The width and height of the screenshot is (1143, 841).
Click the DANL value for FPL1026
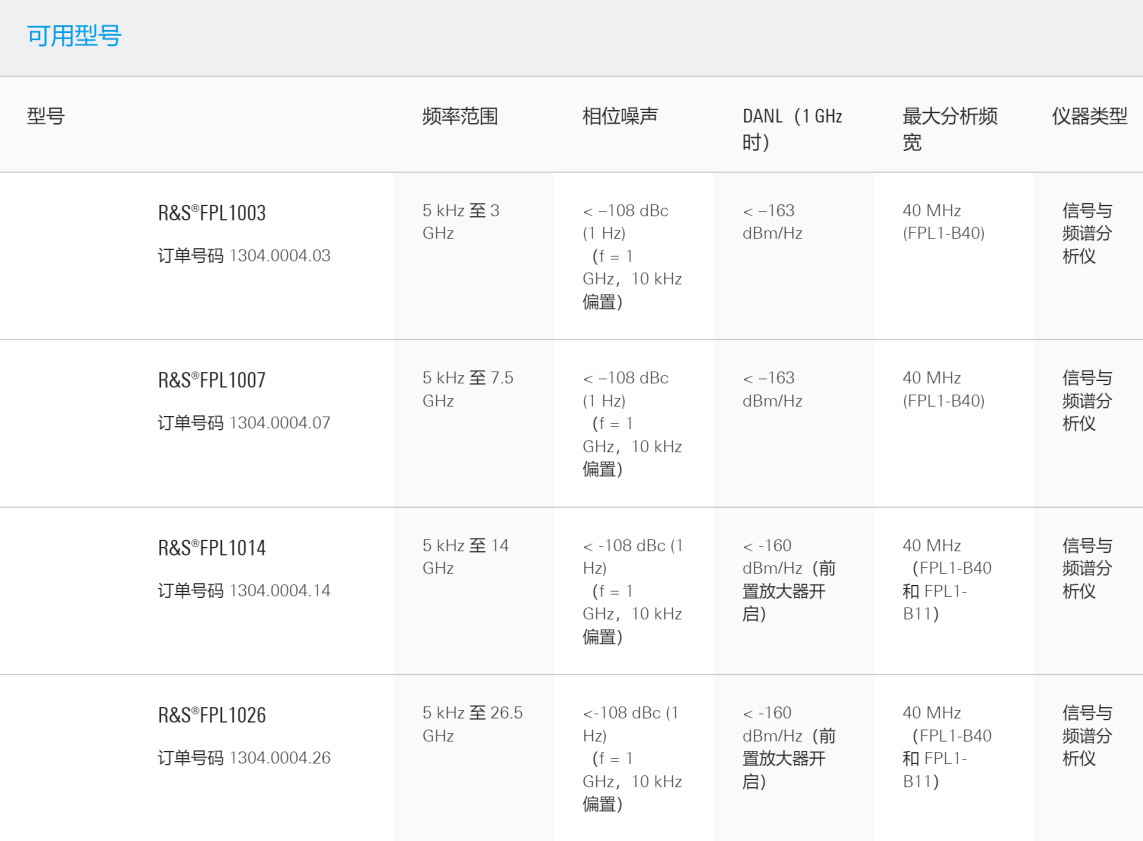pos(789,747)
